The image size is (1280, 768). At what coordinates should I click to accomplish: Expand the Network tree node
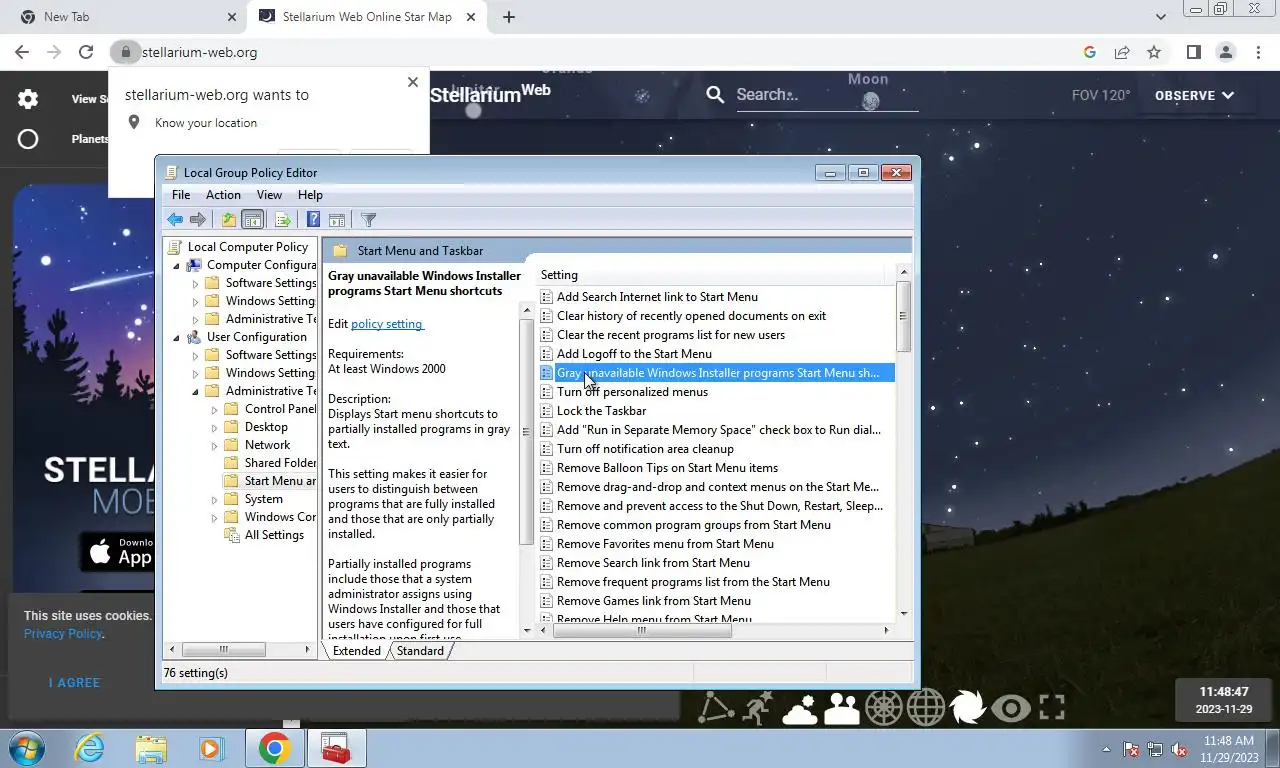coord(214,445)
